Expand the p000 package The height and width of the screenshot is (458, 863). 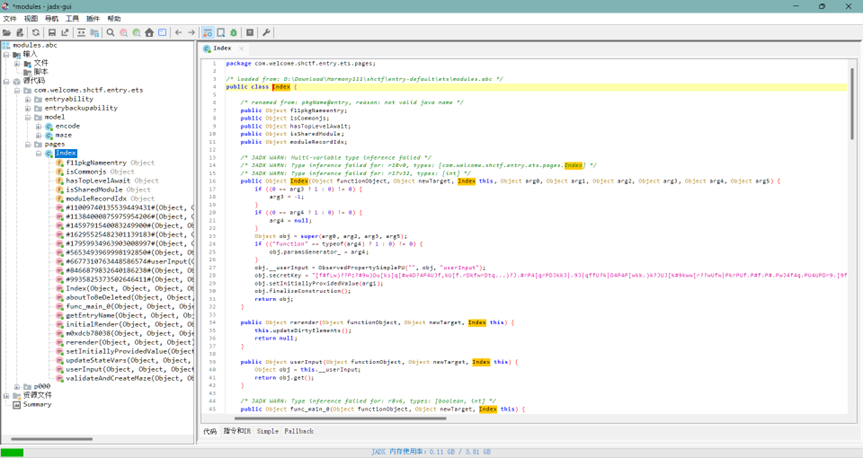17,386
